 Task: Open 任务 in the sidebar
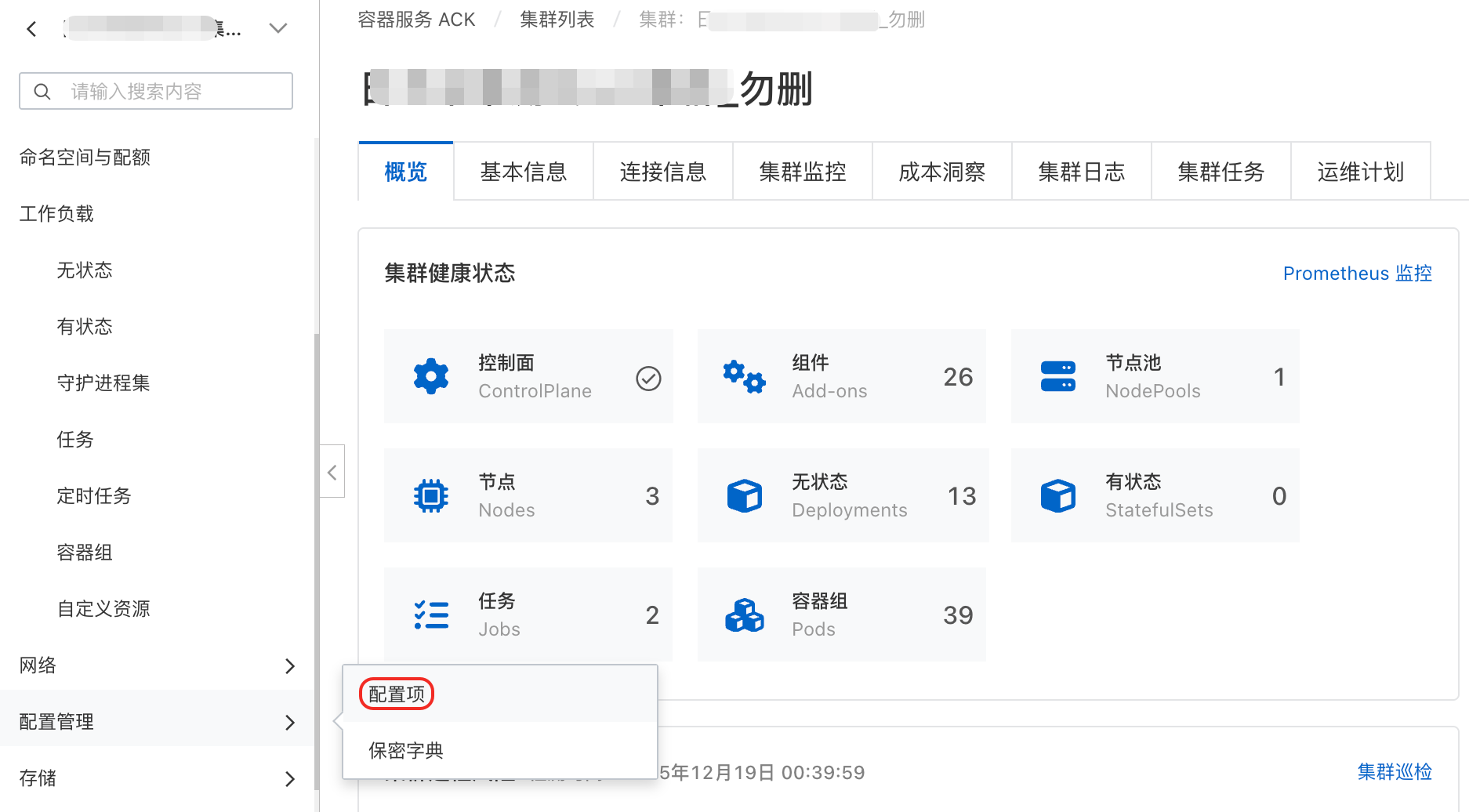click(75, 440)
